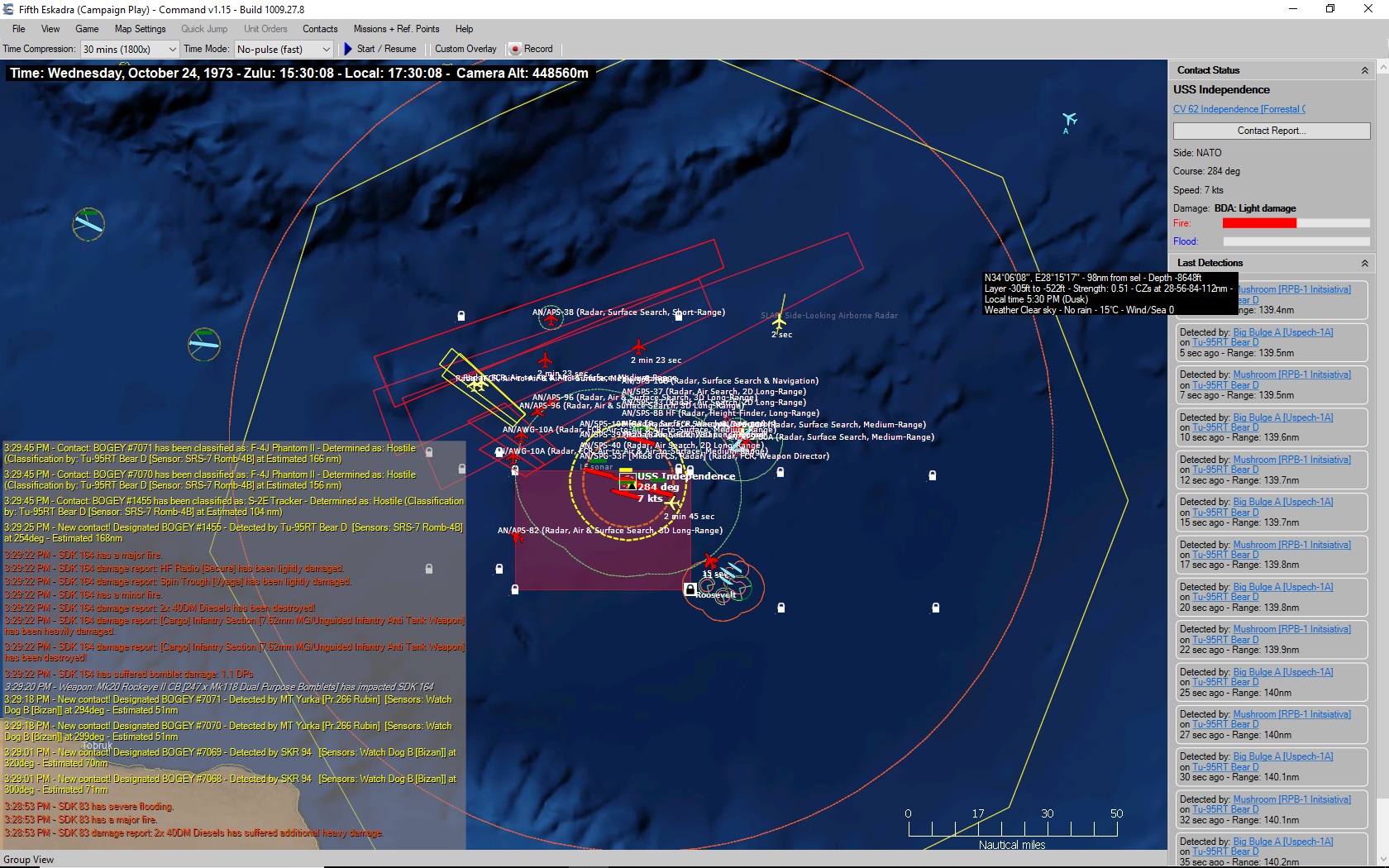The width and height of the screenshot is (1389, 868).
Task: Open the Missions + Ref. Points menu
Action: point(396,29)
